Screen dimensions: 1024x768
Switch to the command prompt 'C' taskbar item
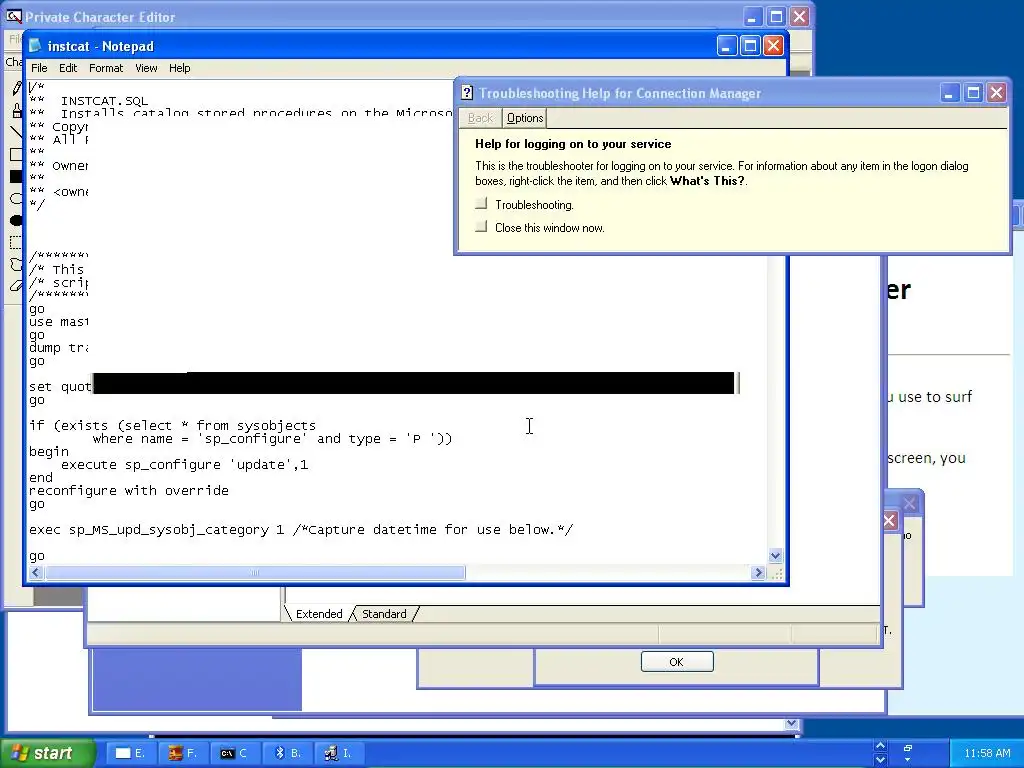pyautogui.click(x=234, y=753)
